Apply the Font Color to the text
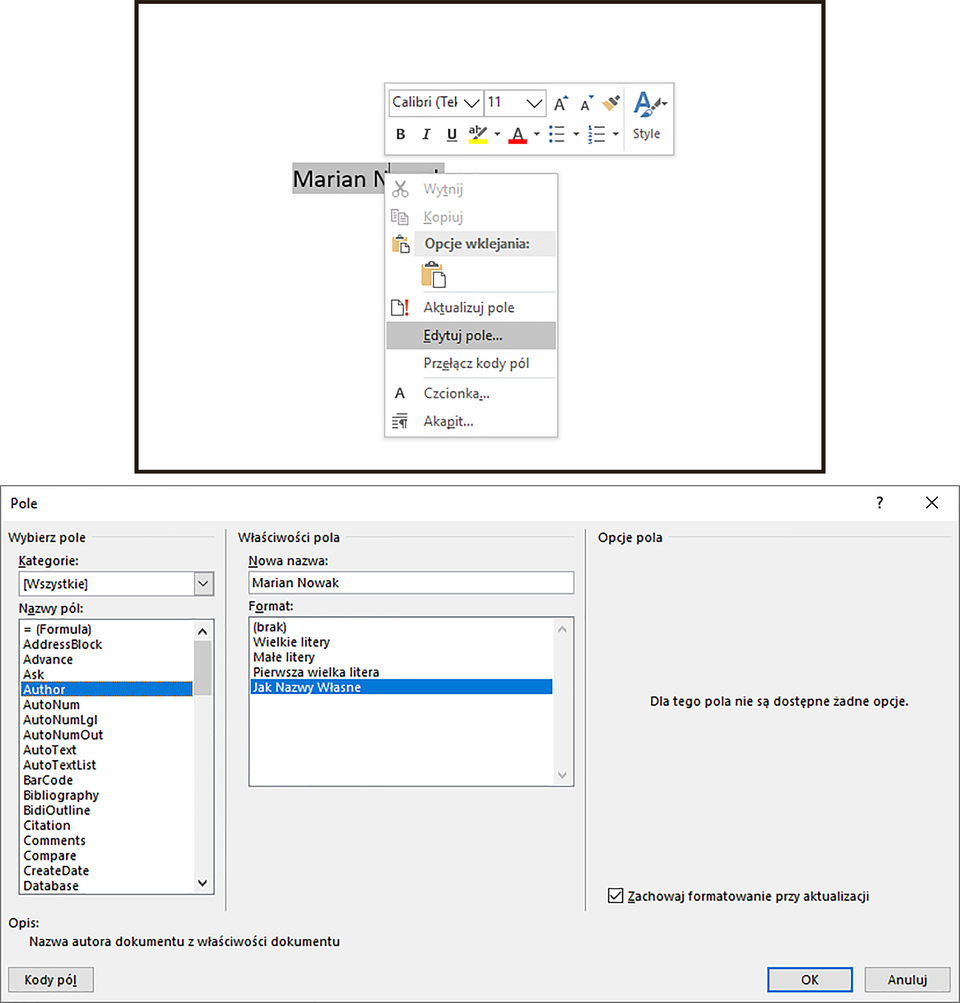The image size is (960, 1003). click(516, 134)
